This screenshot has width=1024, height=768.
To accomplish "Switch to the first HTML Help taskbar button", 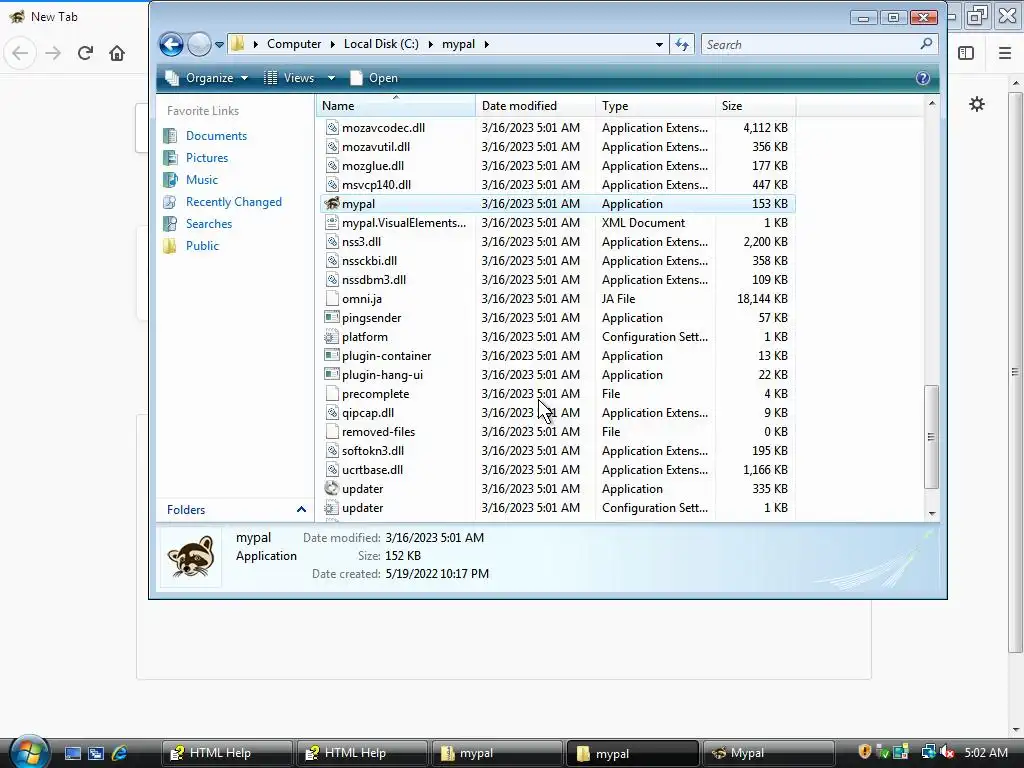I will click(227, 753).
